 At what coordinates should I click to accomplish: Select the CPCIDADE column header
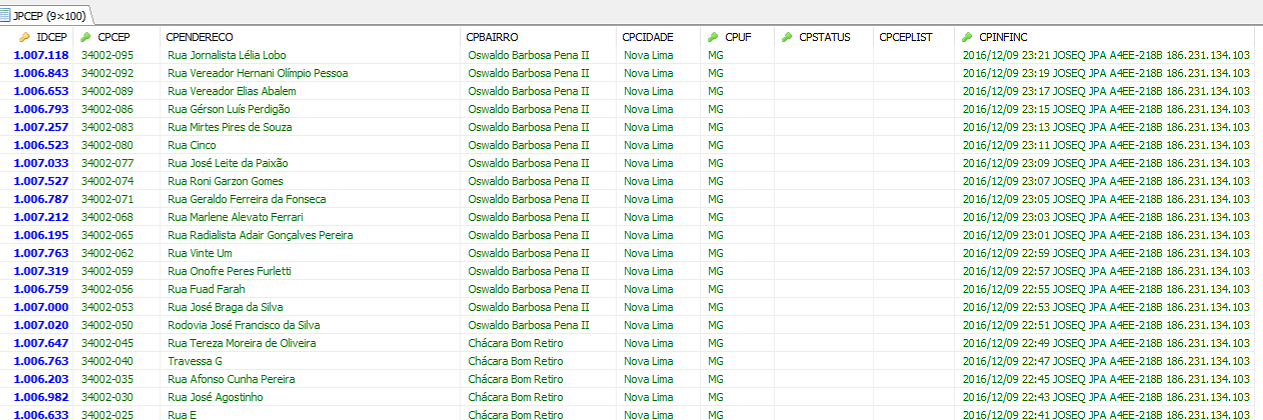pos(647,37)
